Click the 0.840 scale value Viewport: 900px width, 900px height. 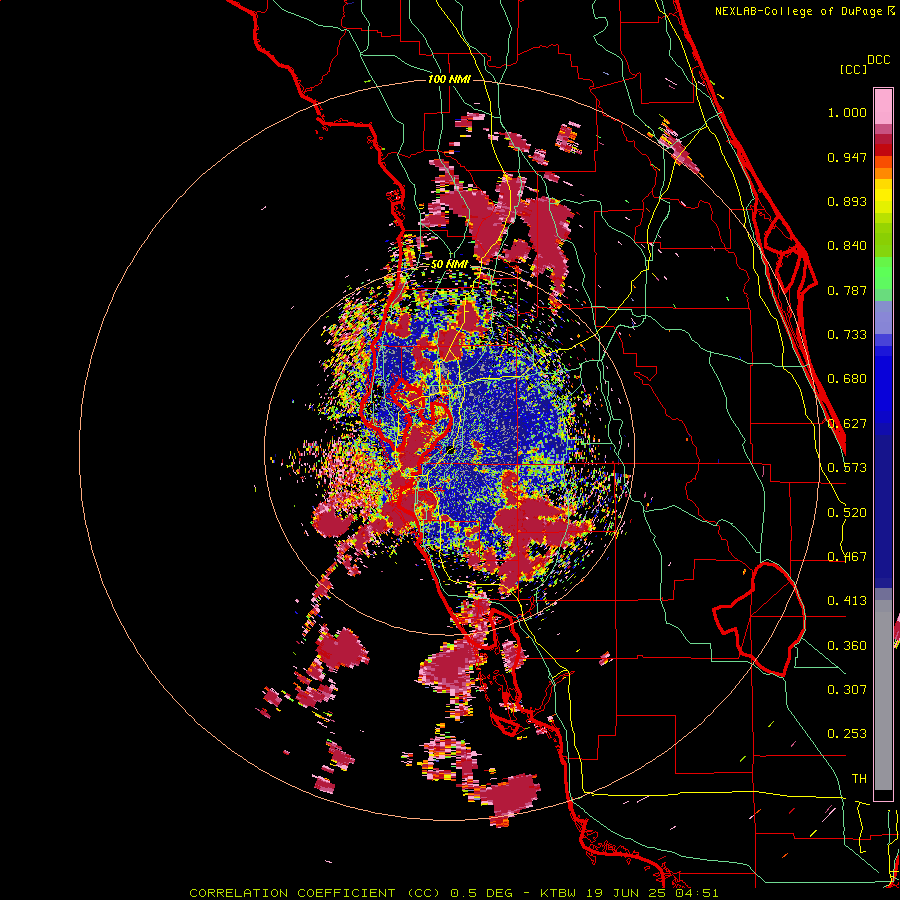click(x=847, y=246)
